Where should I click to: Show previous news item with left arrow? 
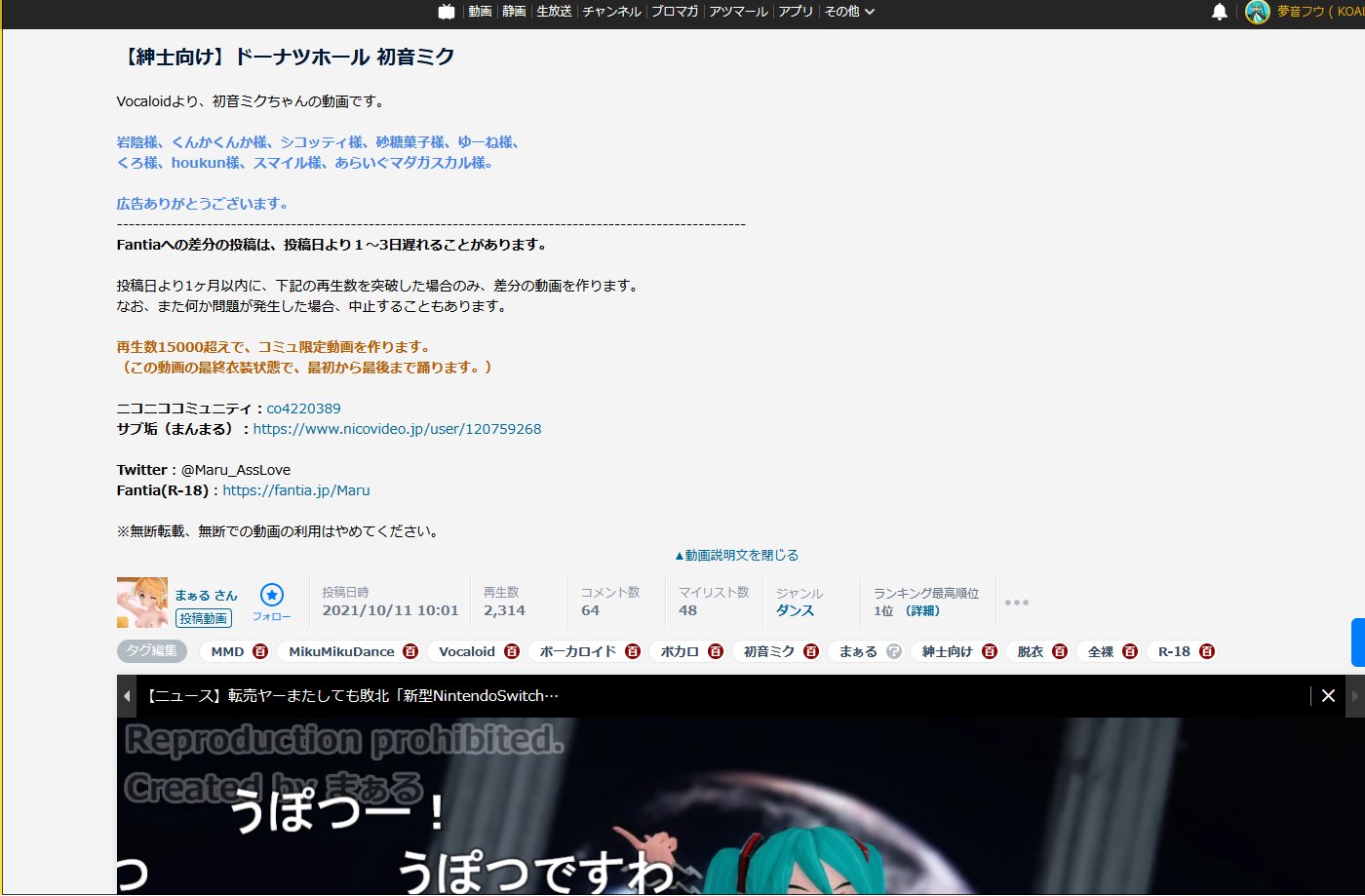tap(127, 696)
